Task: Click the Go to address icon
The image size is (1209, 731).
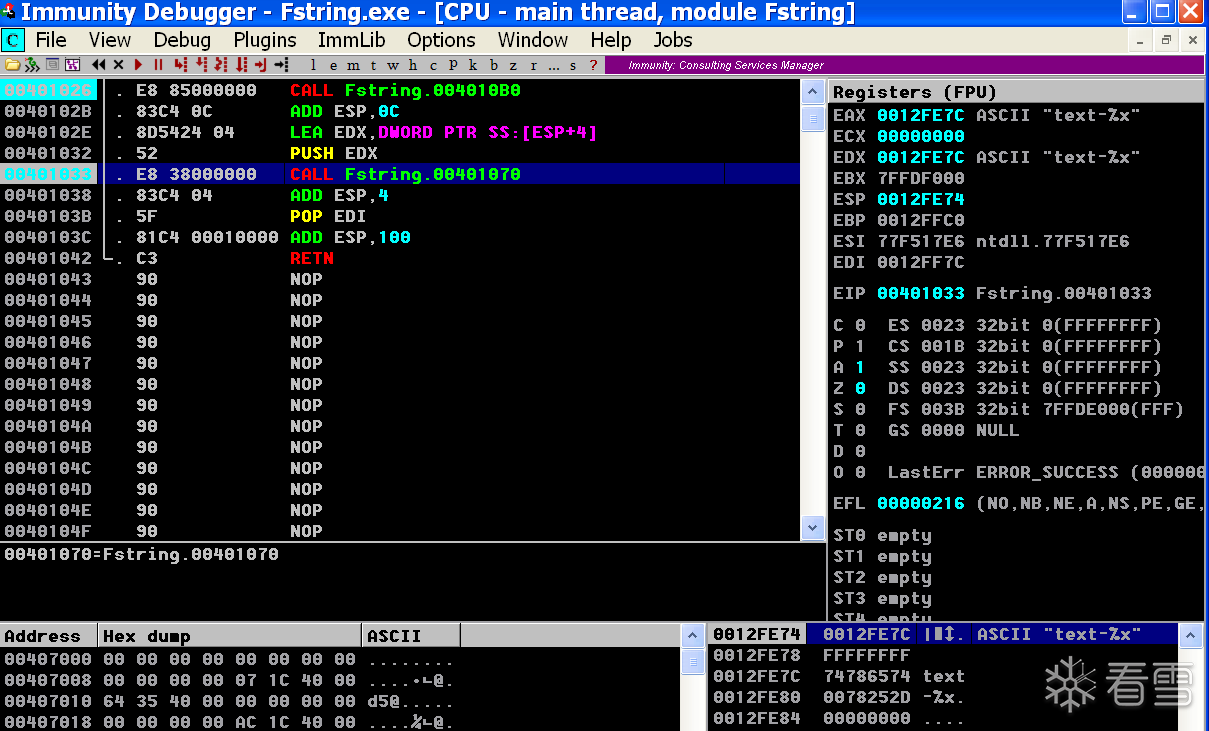Action: click(x=281, y=65)
